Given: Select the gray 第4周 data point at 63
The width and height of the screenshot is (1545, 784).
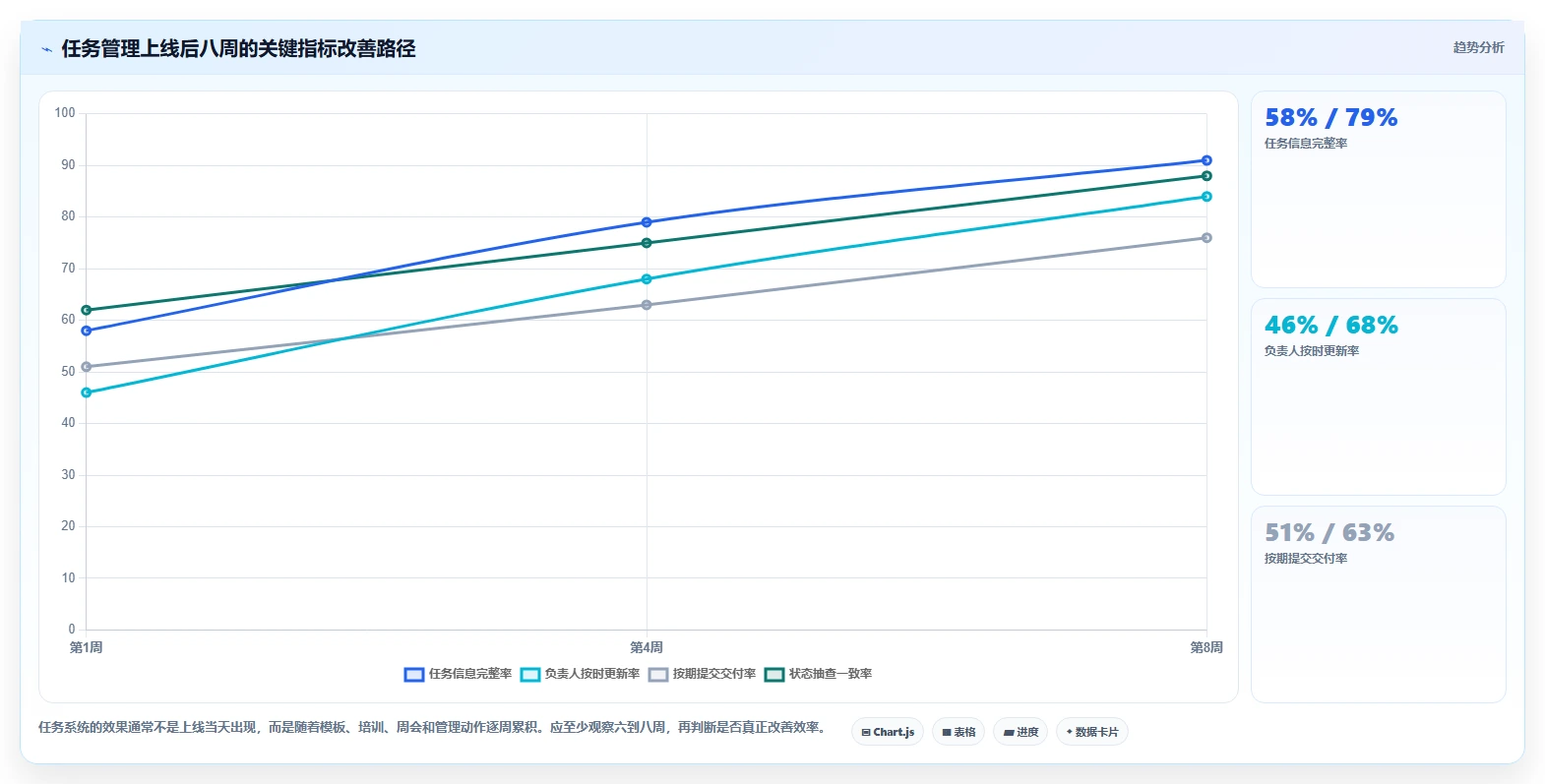Looking at the screenshot, I should pos(647,305).
